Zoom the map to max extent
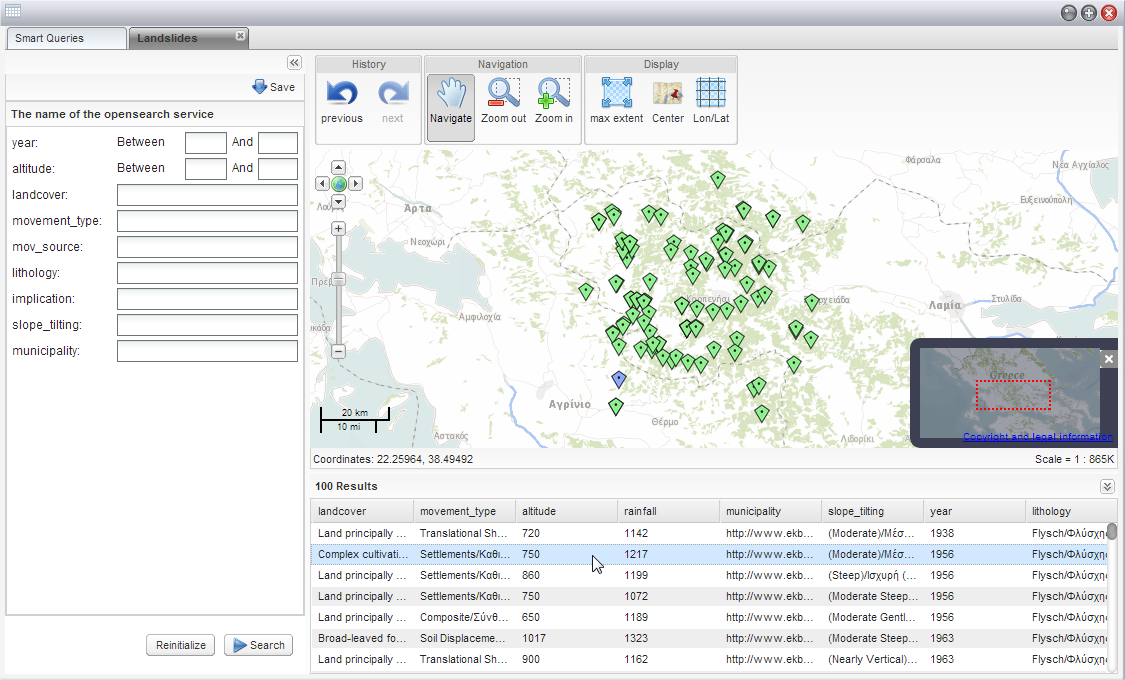1125x680 pixels. click(x=616, y=93)
